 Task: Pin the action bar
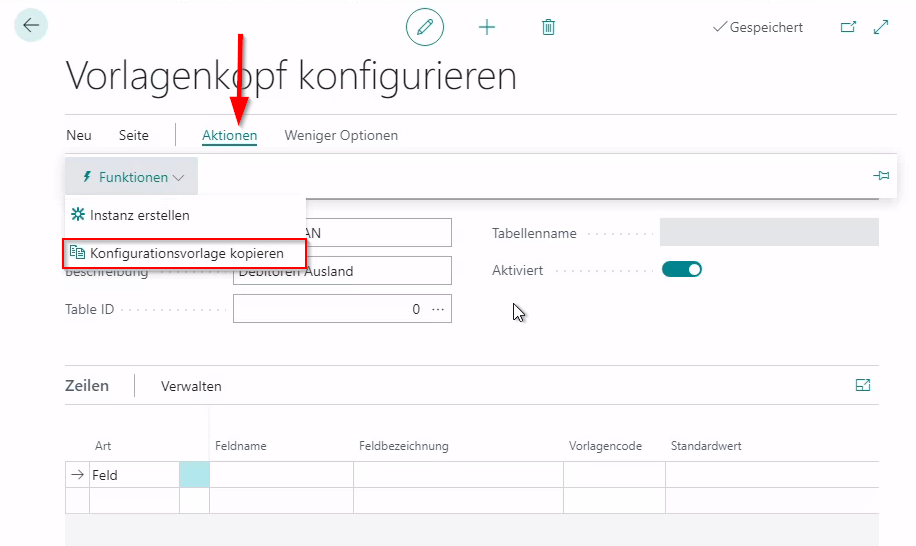point(881,175)
